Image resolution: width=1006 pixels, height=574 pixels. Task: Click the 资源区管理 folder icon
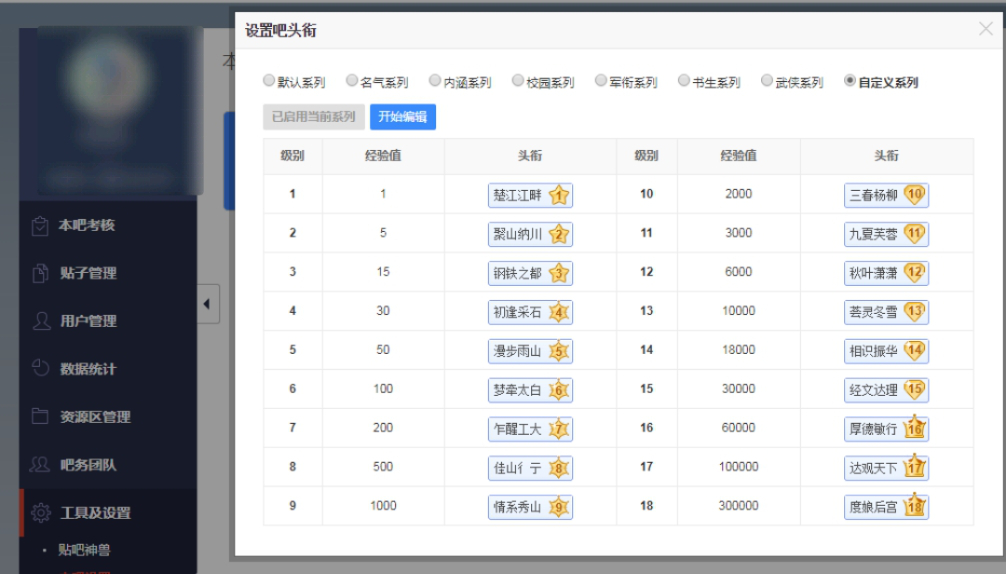[x=40, y=417]
